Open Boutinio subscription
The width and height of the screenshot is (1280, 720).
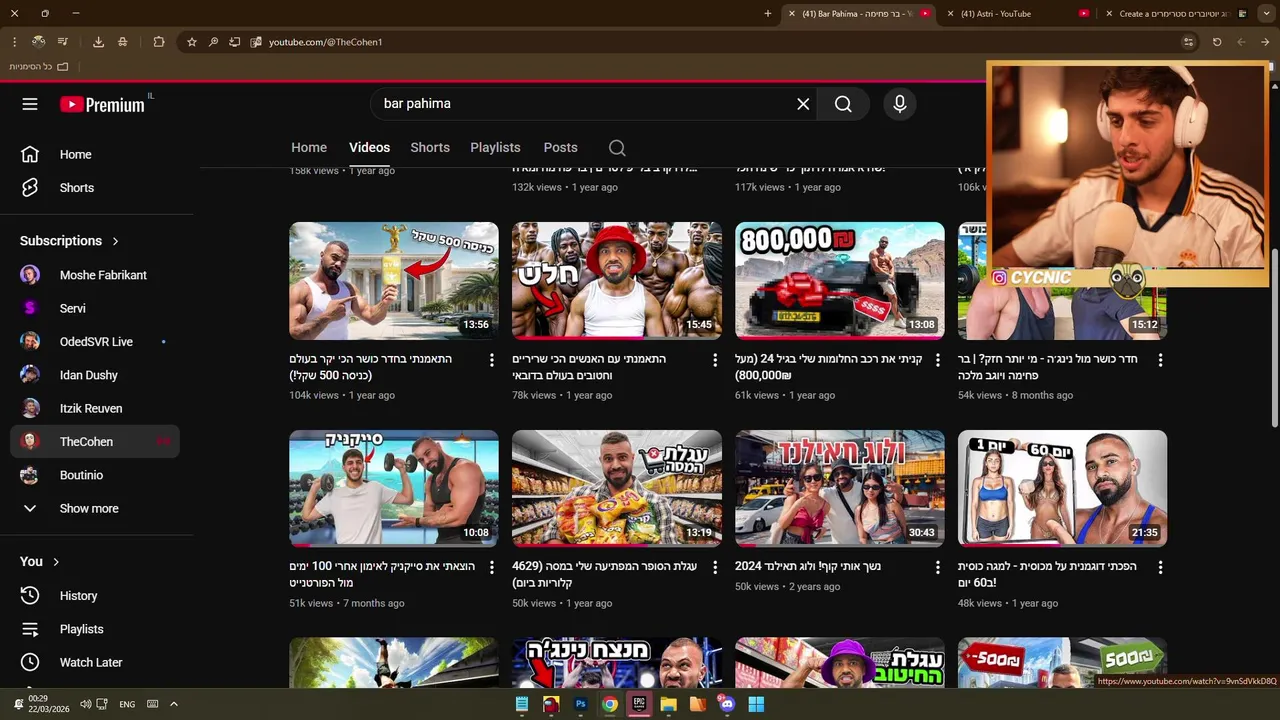[x=95, y=475]
